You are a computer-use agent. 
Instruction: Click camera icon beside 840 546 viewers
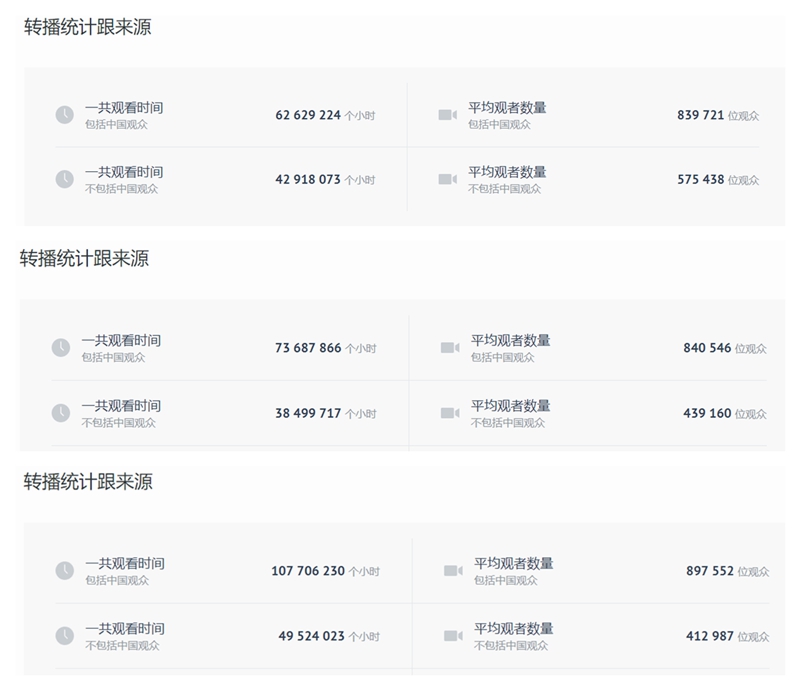click(x=450, y=348)
